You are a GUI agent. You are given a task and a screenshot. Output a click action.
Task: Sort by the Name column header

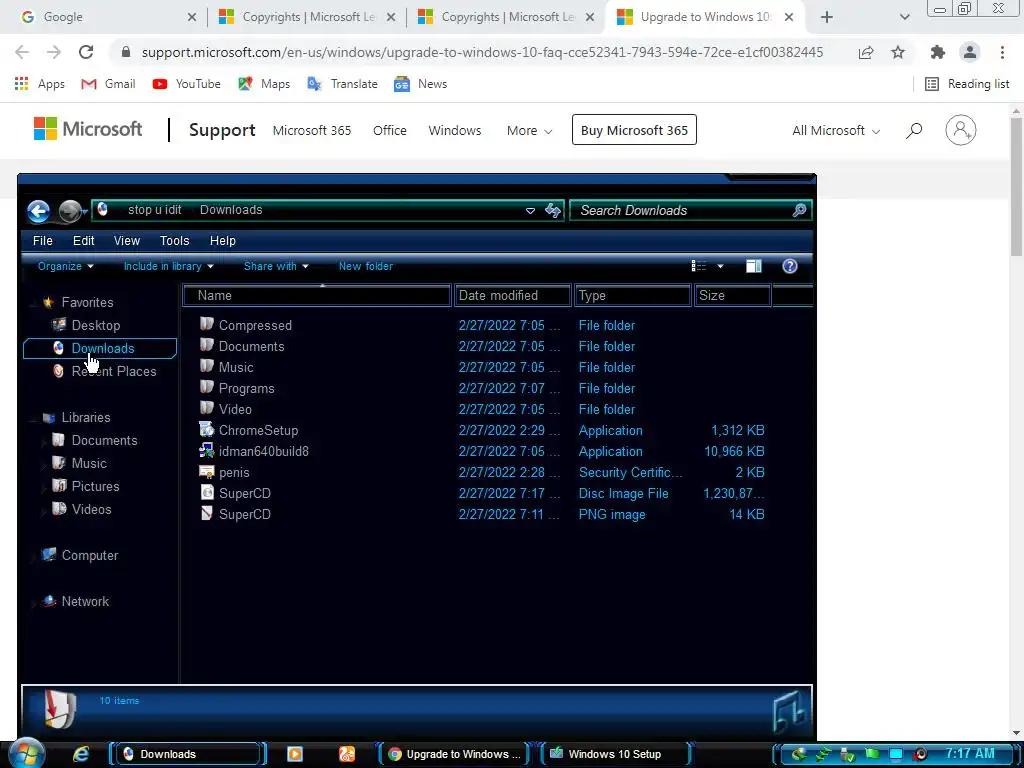tap(317, 296)
